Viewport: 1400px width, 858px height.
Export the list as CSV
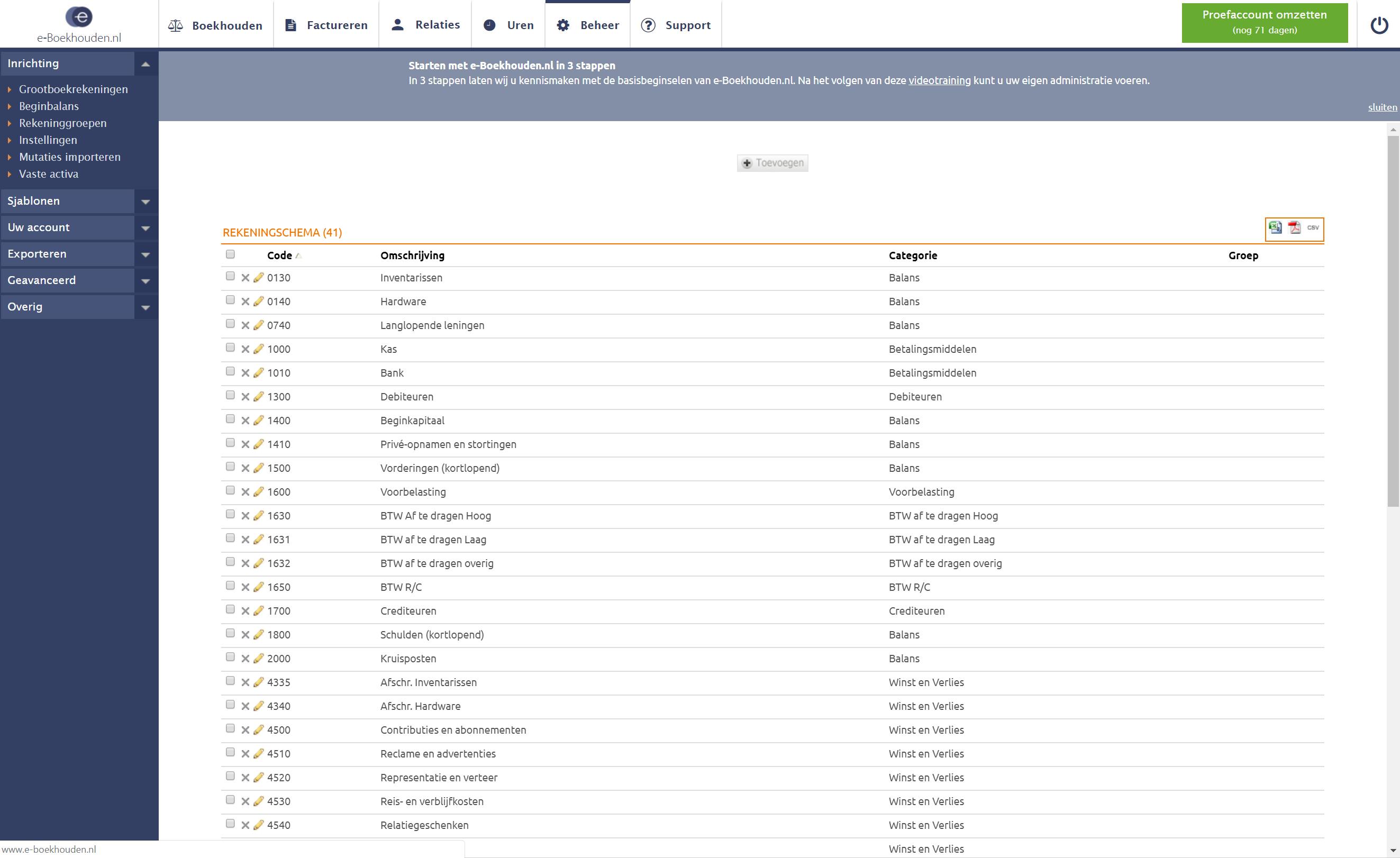(1313, 227)
